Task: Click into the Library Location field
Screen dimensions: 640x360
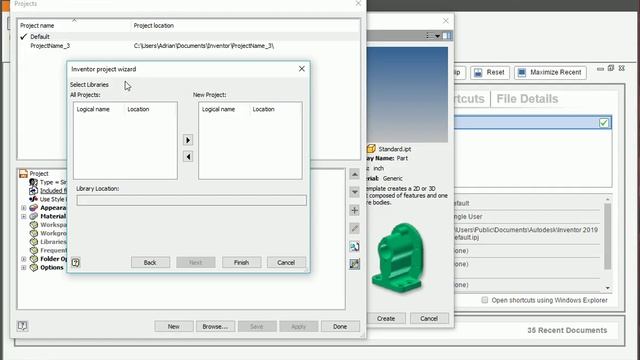Action: pyautogui.click(x=191, y=200)
